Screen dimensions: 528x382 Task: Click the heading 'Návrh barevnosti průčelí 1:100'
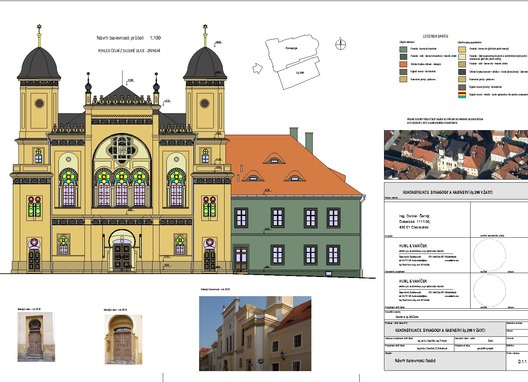[x=129, y=38]
